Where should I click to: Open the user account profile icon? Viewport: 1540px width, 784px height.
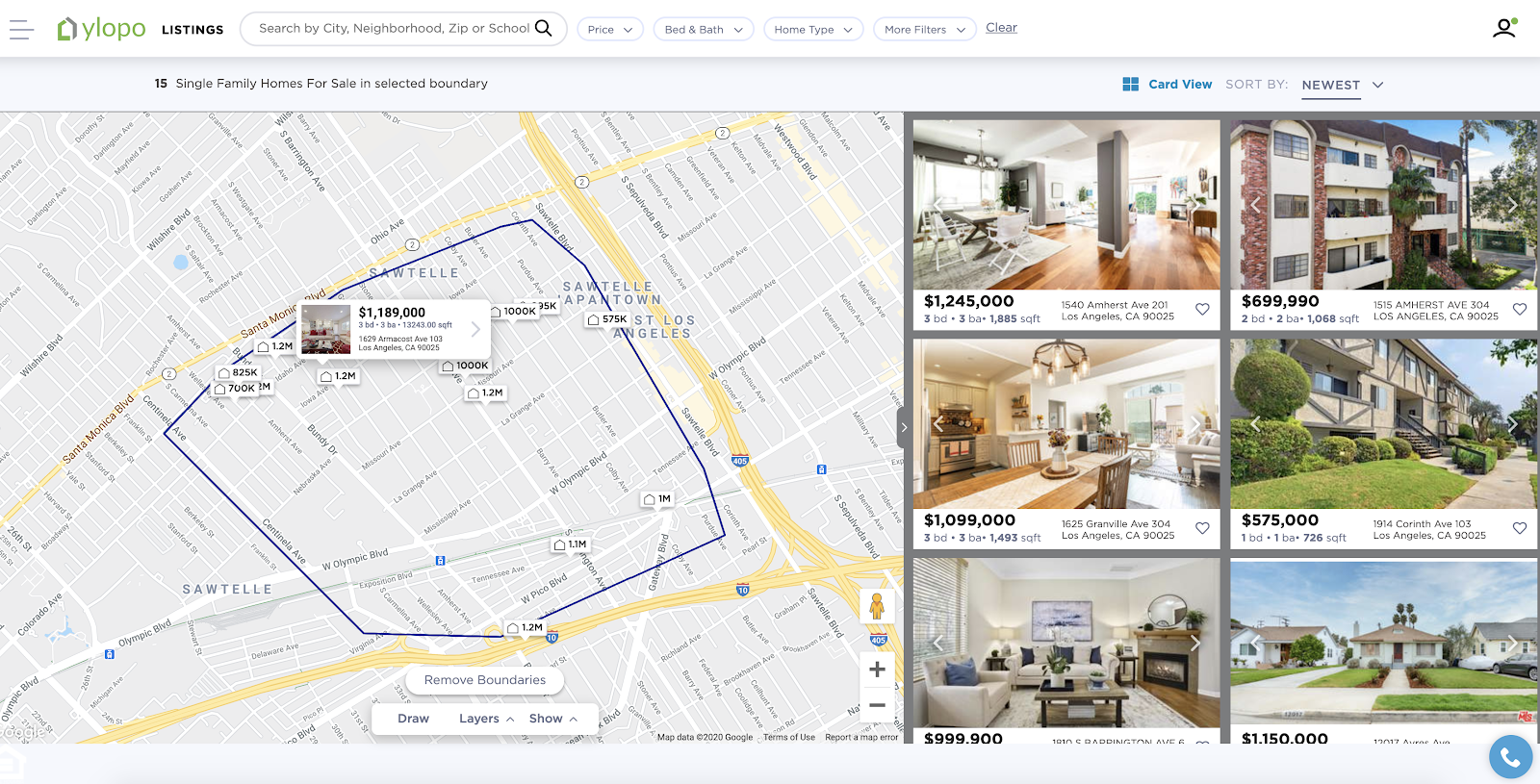[x=1503, y=28]
